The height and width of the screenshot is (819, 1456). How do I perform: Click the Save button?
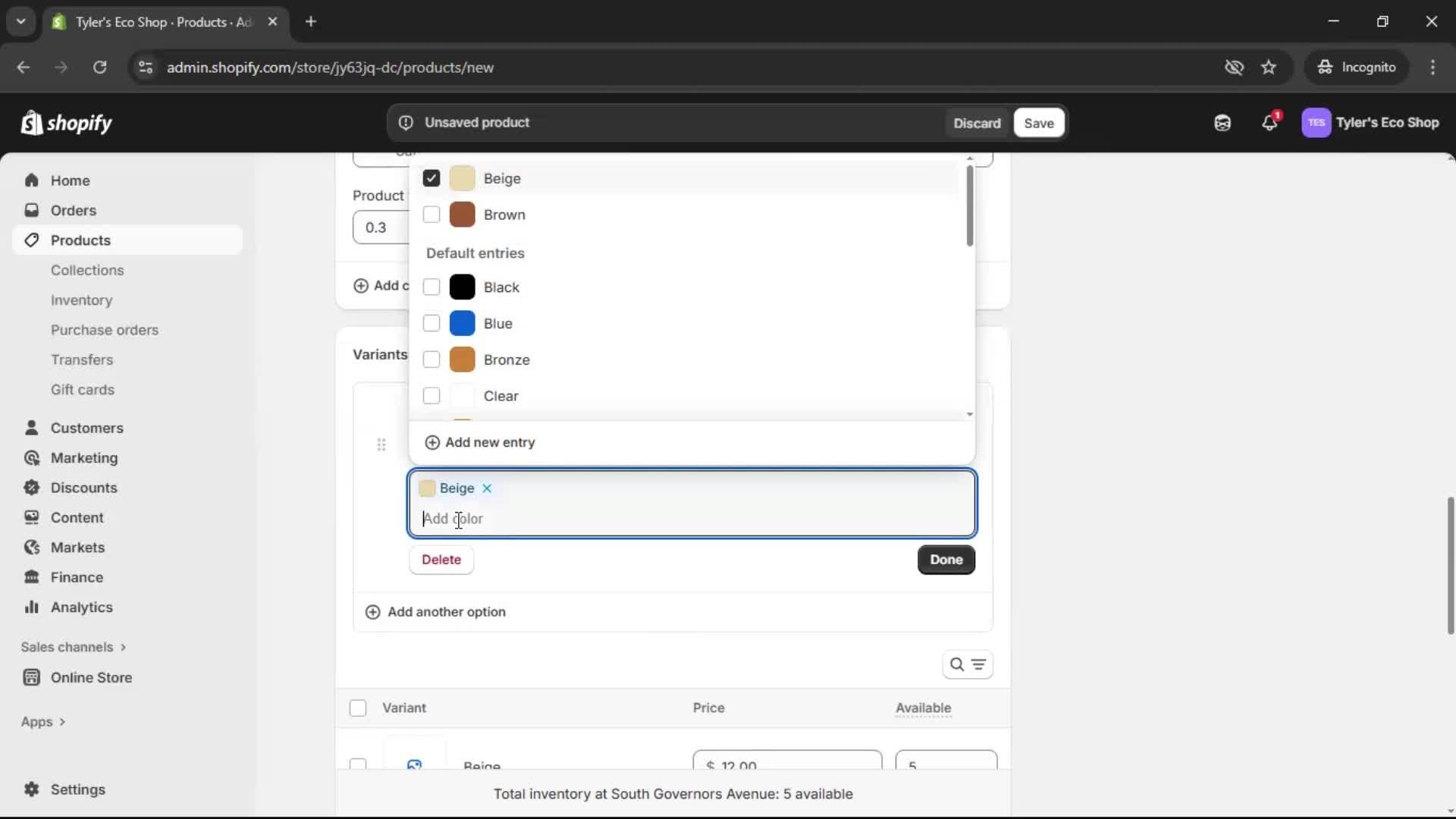pyautogui.click(x=1038, y=122)
